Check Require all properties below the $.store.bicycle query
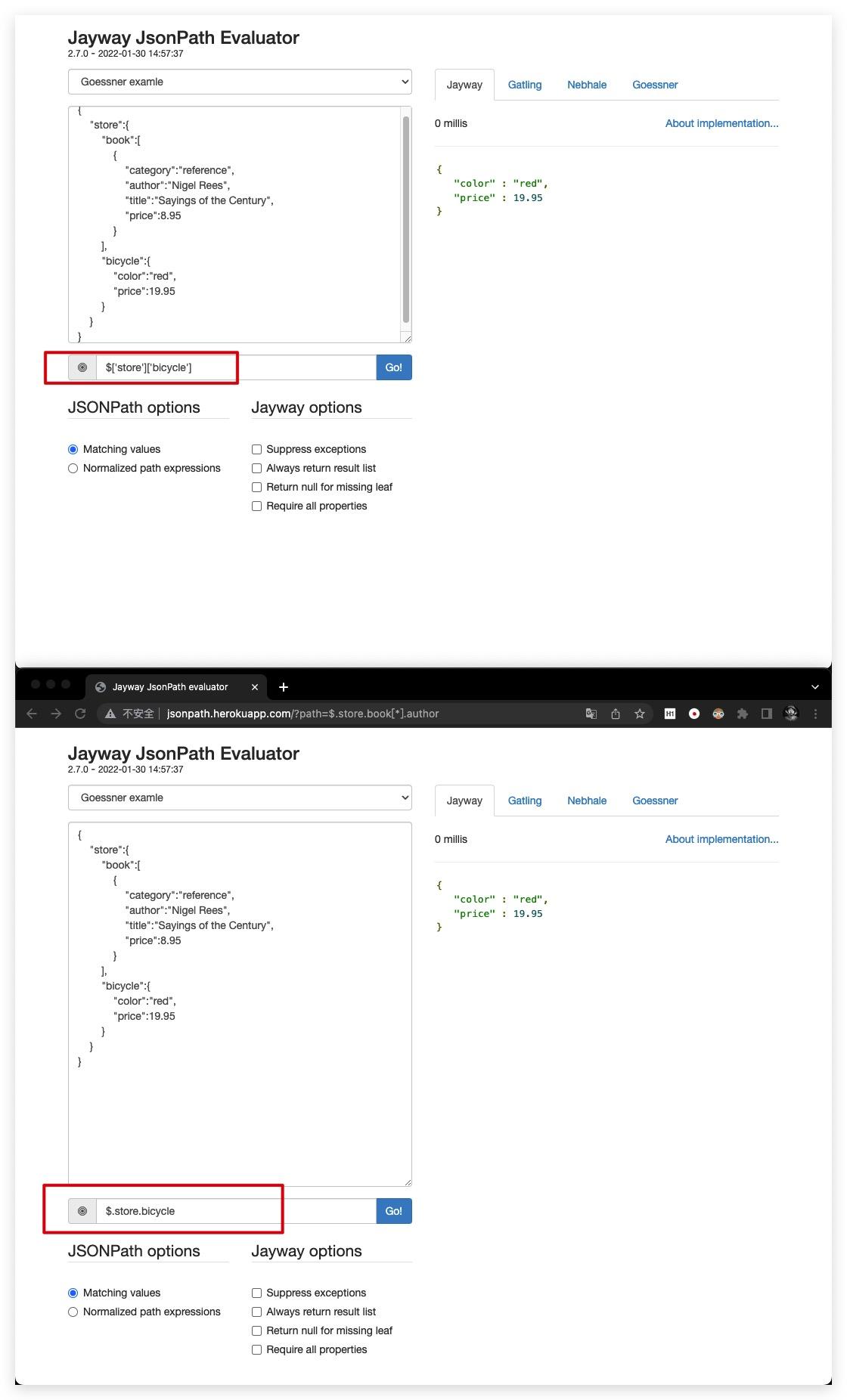Image resolution: width=847 pixels, height=1400 pixels. [x=257, y=1350]
